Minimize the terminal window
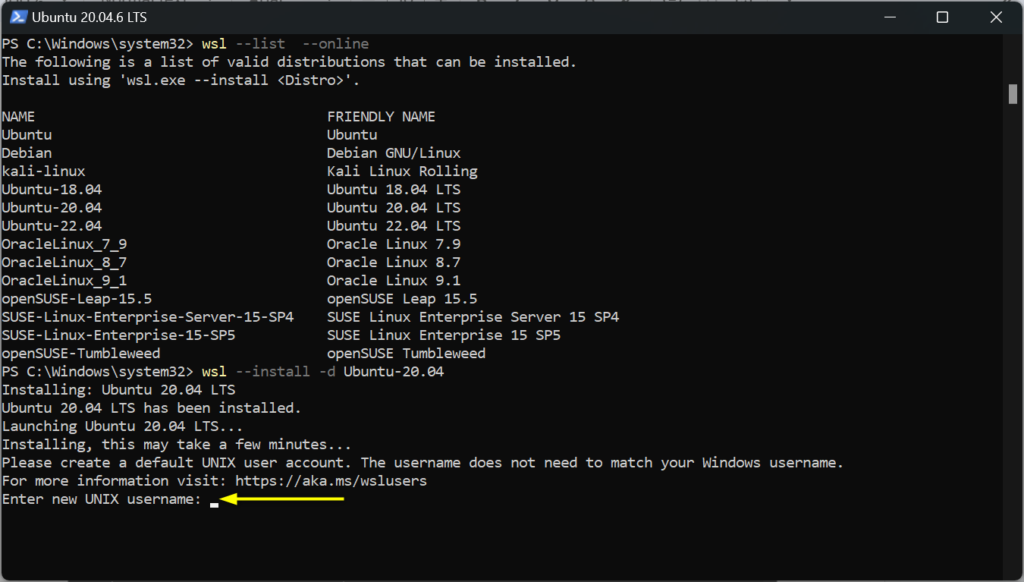This screenshot has height=582, width=1024. pos(890,17)
